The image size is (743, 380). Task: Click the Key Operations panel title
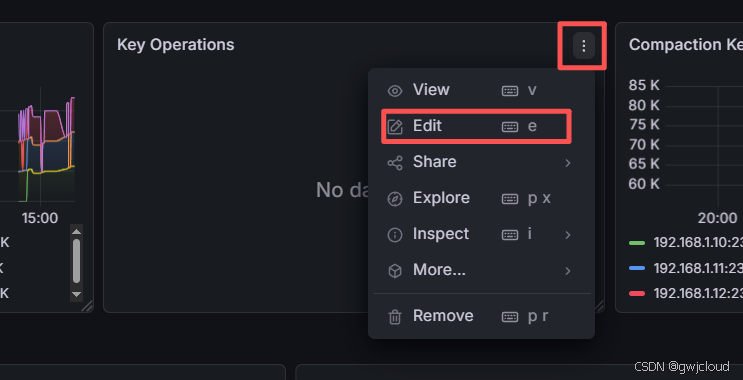pos(176,45)
